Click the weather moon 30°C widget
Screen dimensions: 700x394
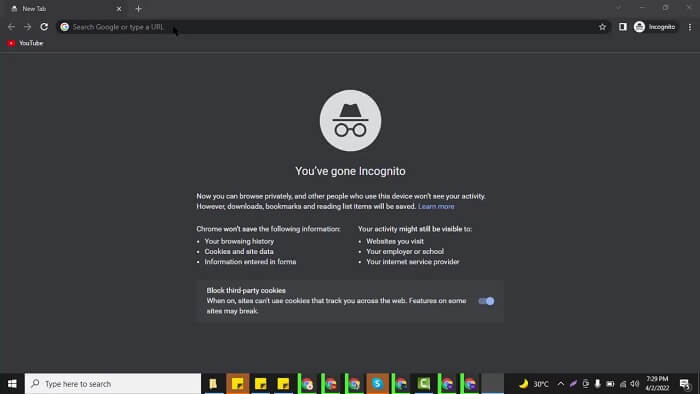point(534,384)
